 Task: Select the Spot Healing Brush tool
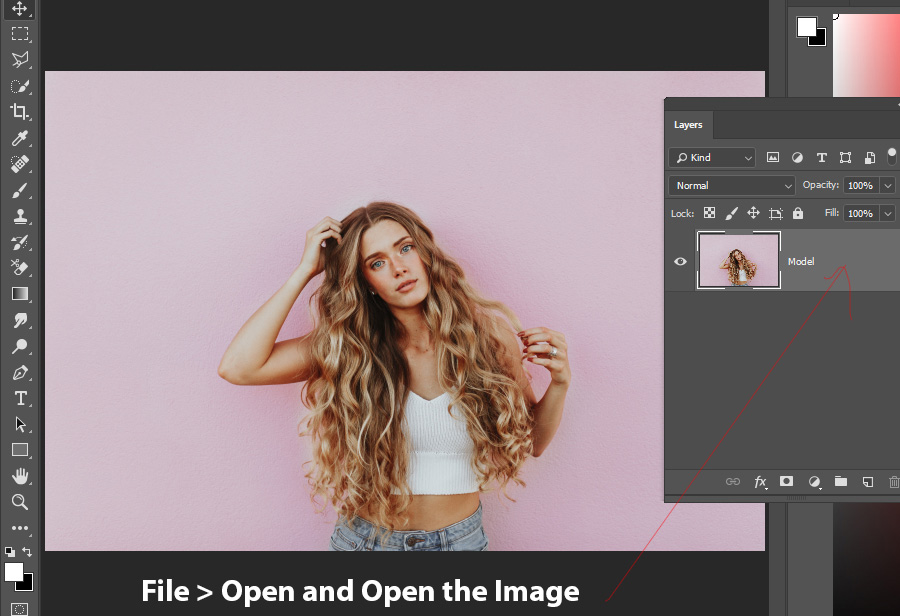(20, 164)
